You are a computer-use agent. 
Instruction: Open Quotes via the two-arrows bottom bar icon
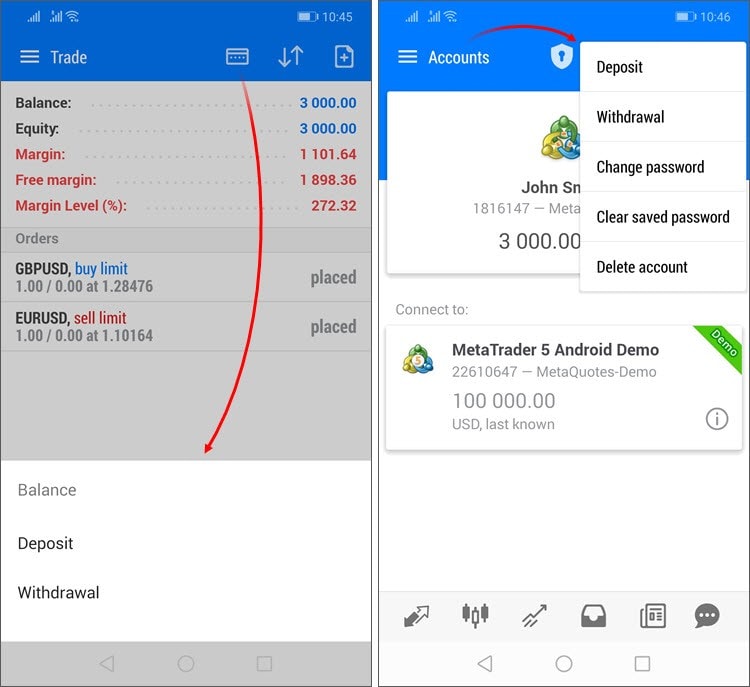pos(416,617)
